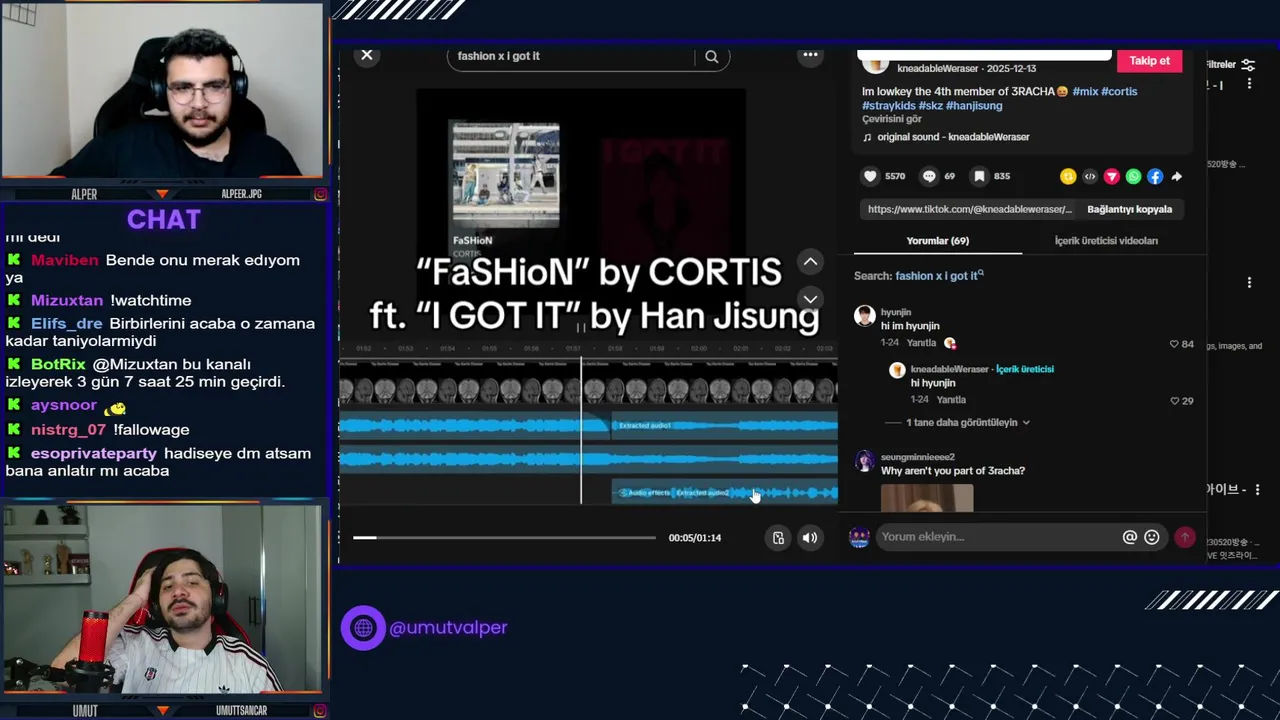Send to friends with pink paper-plane icon
1280x720 pixels.
(x=1111, y=177)
